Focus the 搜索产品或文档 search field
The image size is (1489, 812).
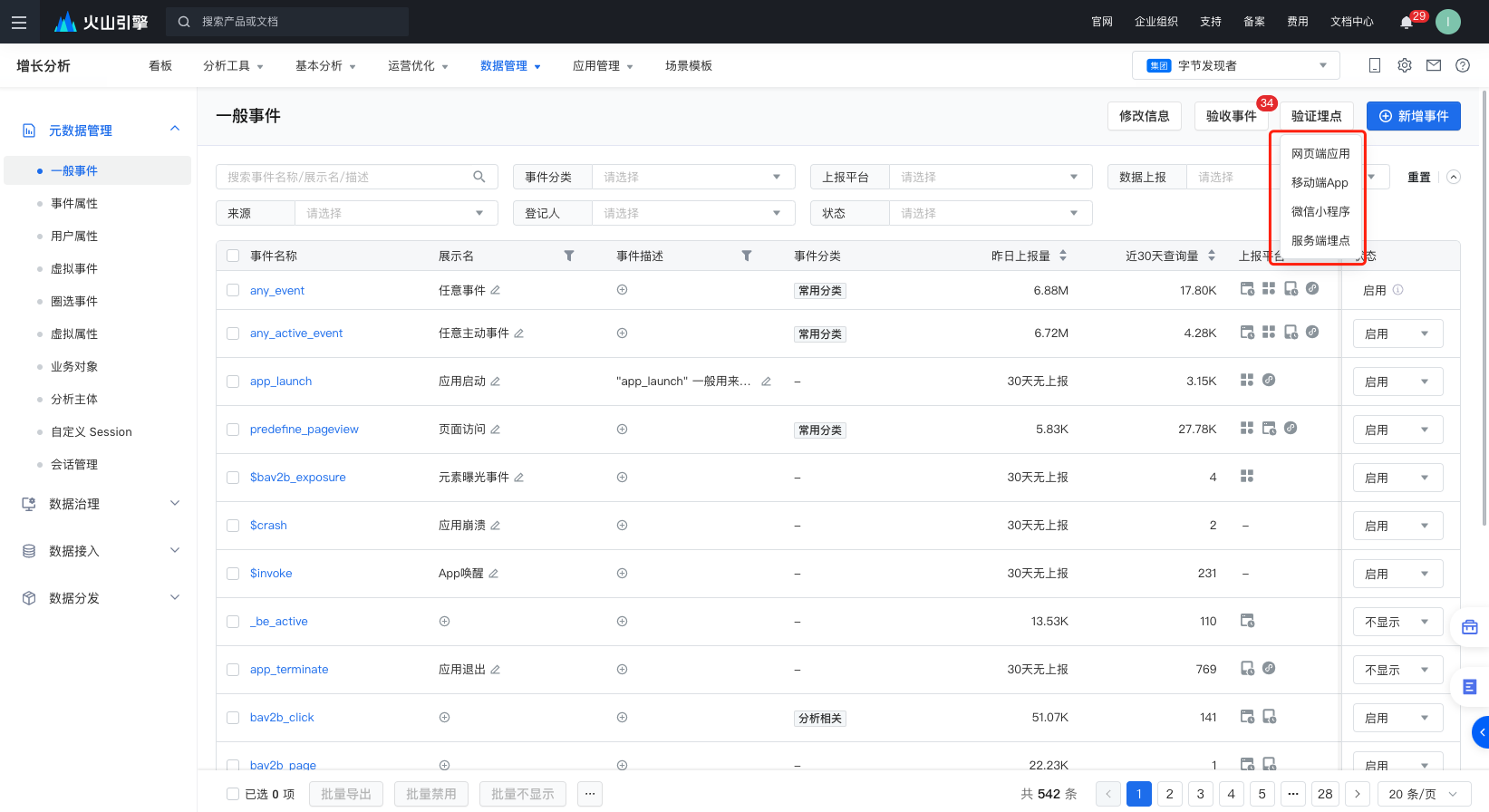(x=287, y=22)
